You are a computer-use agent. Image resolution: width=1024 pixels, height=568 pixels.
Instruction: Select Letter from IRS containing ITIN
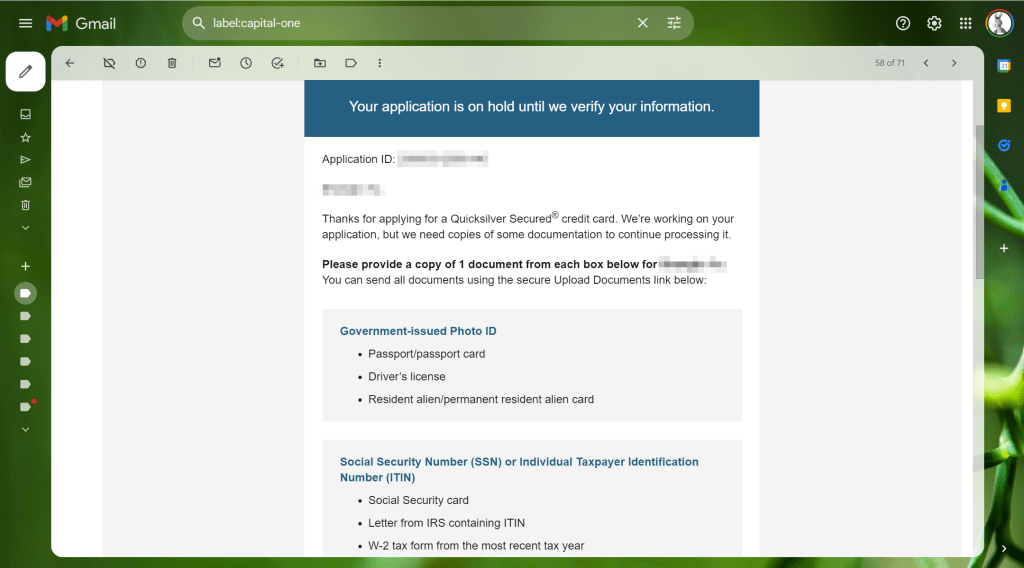[x=446, y=523]
